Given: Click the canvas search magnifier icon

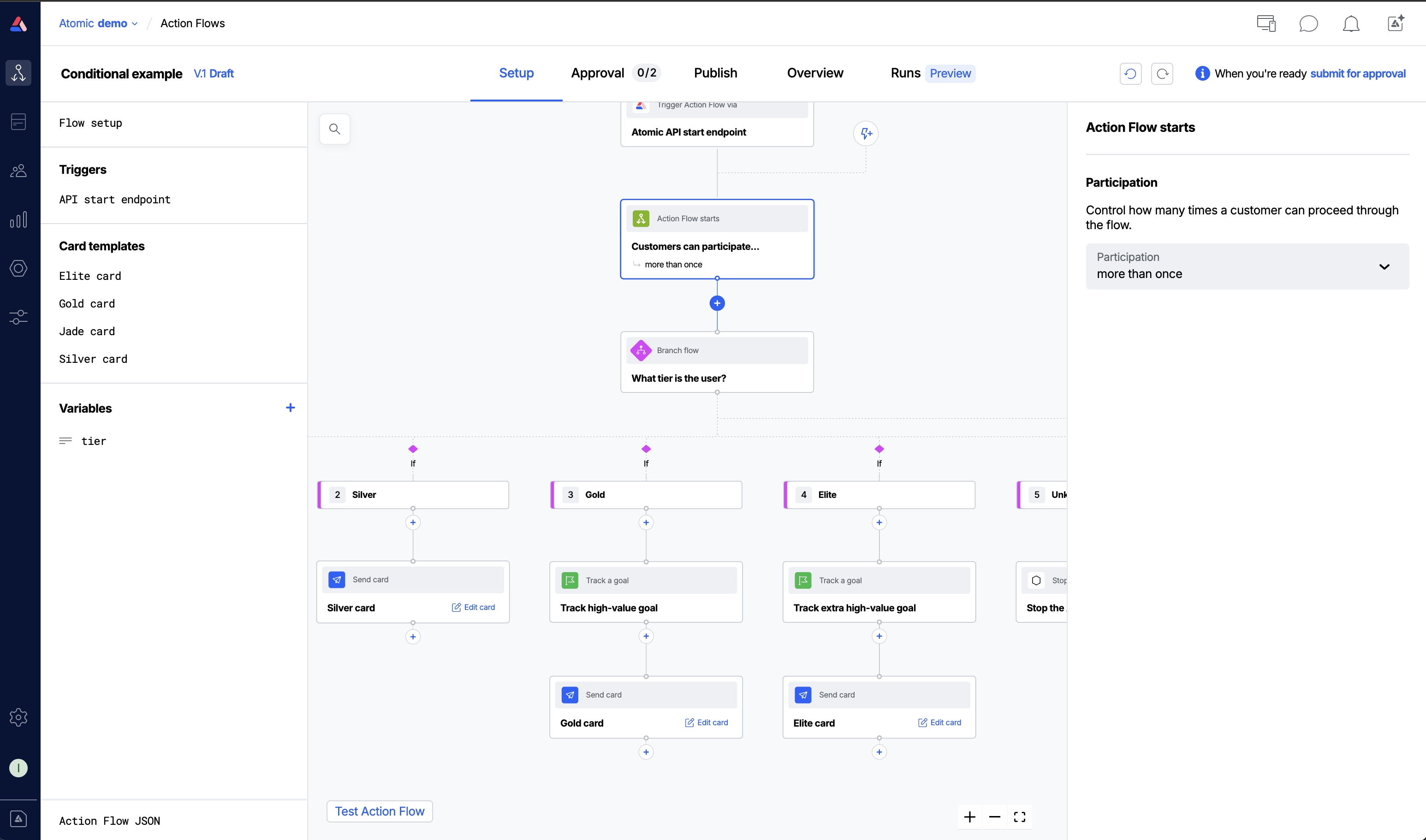Looking at the screenshot, I should tap(334, 129).
